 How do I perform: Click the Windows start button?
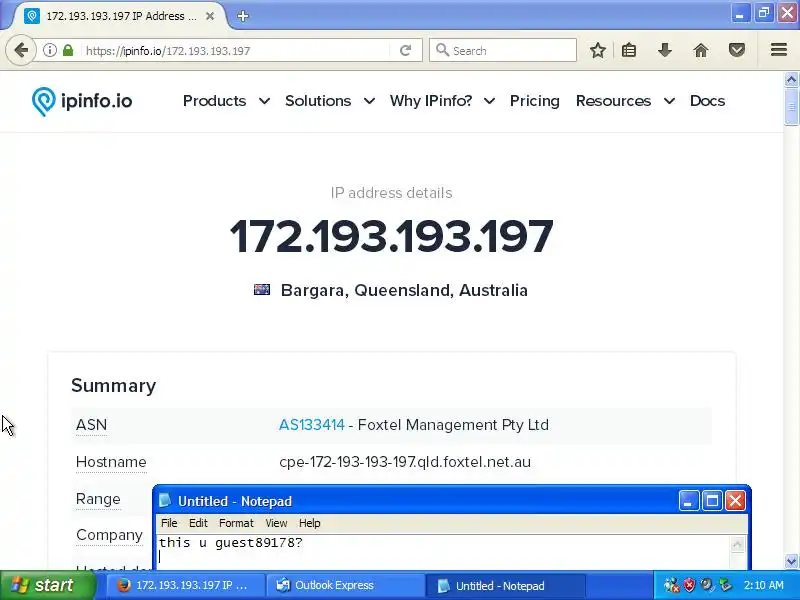coord(47,585)
